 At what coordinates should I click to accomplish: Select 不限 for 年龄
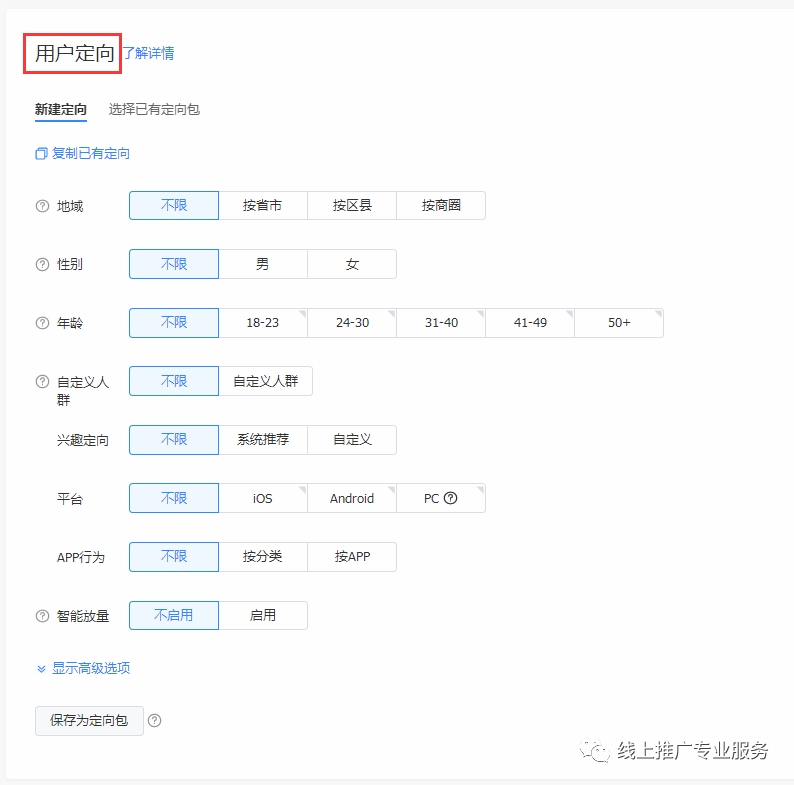tap(174, 323)
